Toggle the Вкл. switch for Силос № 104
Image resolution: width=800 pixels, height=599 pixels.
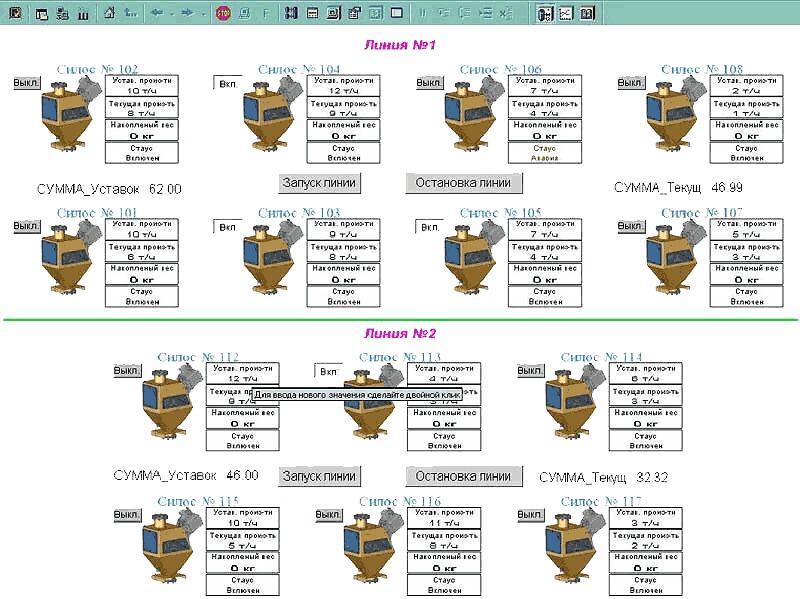pos(228,84)
